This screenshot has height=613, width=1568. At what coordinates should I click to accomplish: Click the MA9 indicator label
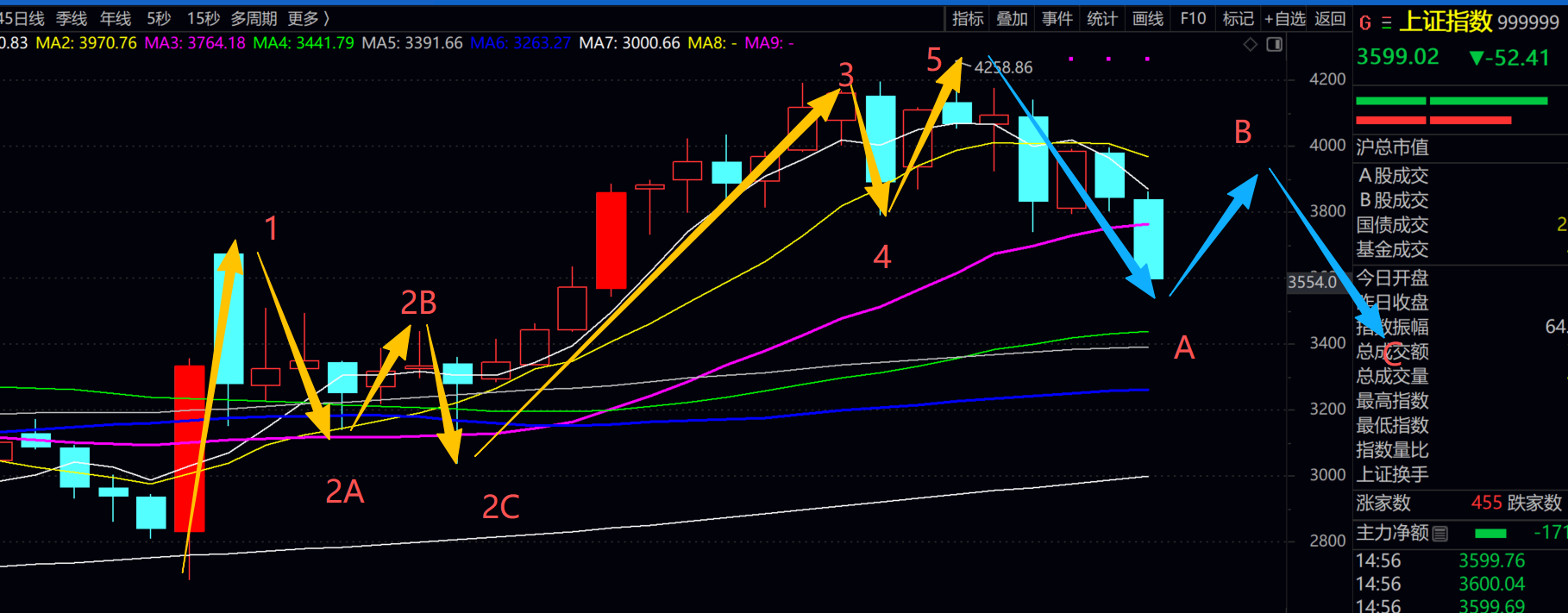[769, 43]
